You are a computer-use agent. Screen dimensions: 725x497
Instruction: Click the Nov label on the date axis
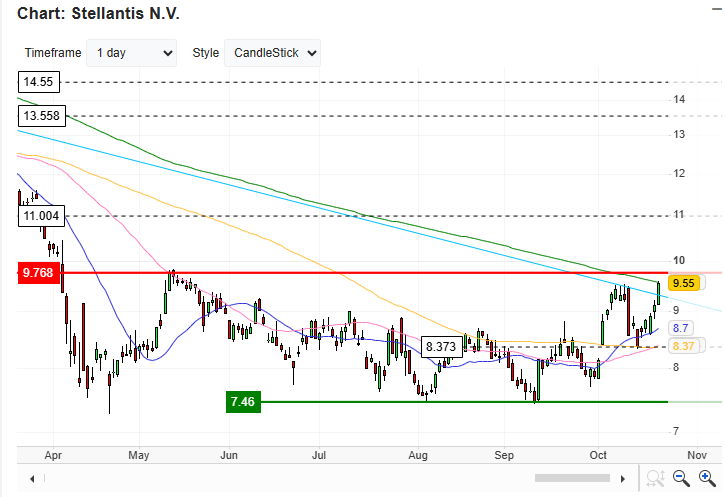(x=697, y=455)
